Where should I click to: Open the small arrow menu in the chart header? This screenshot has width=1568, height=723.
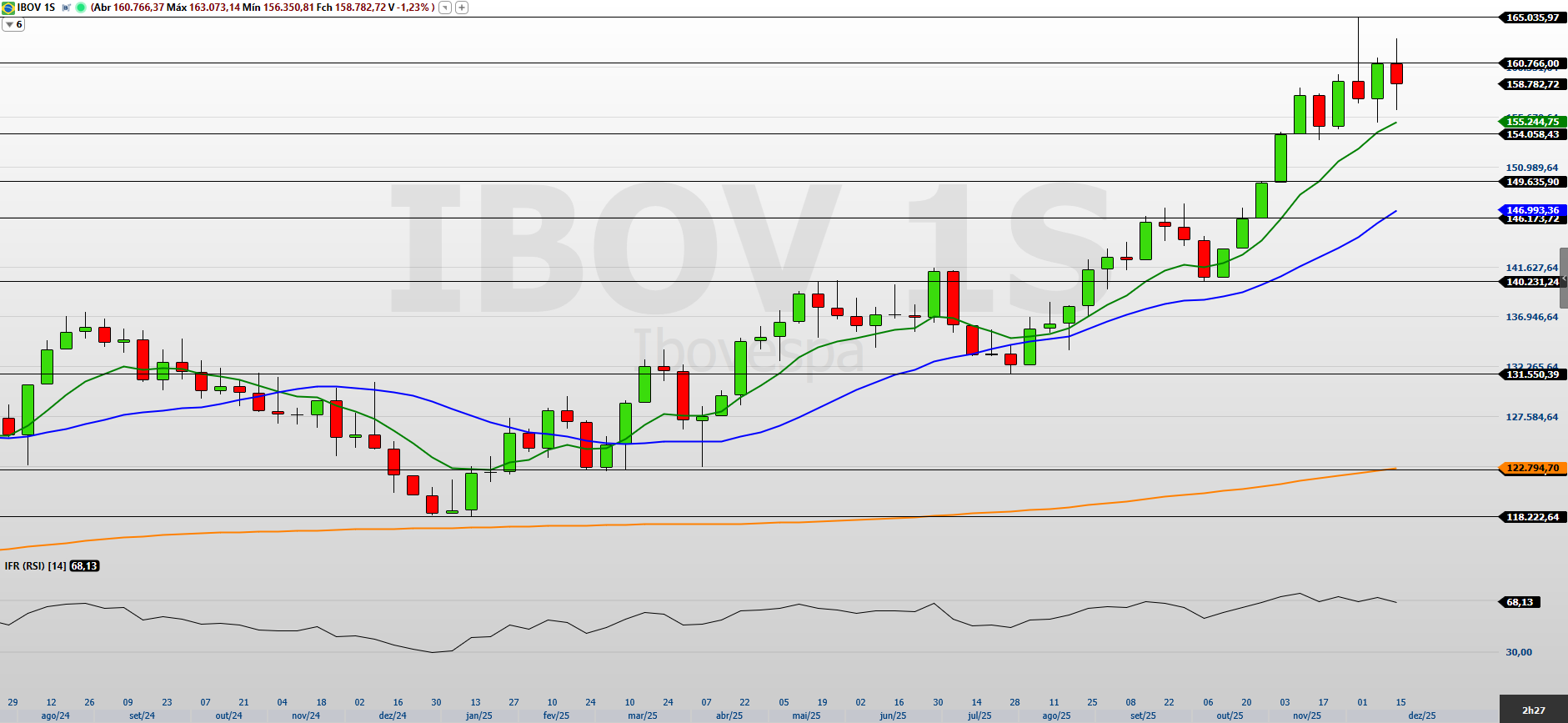[x=445, y=8]
